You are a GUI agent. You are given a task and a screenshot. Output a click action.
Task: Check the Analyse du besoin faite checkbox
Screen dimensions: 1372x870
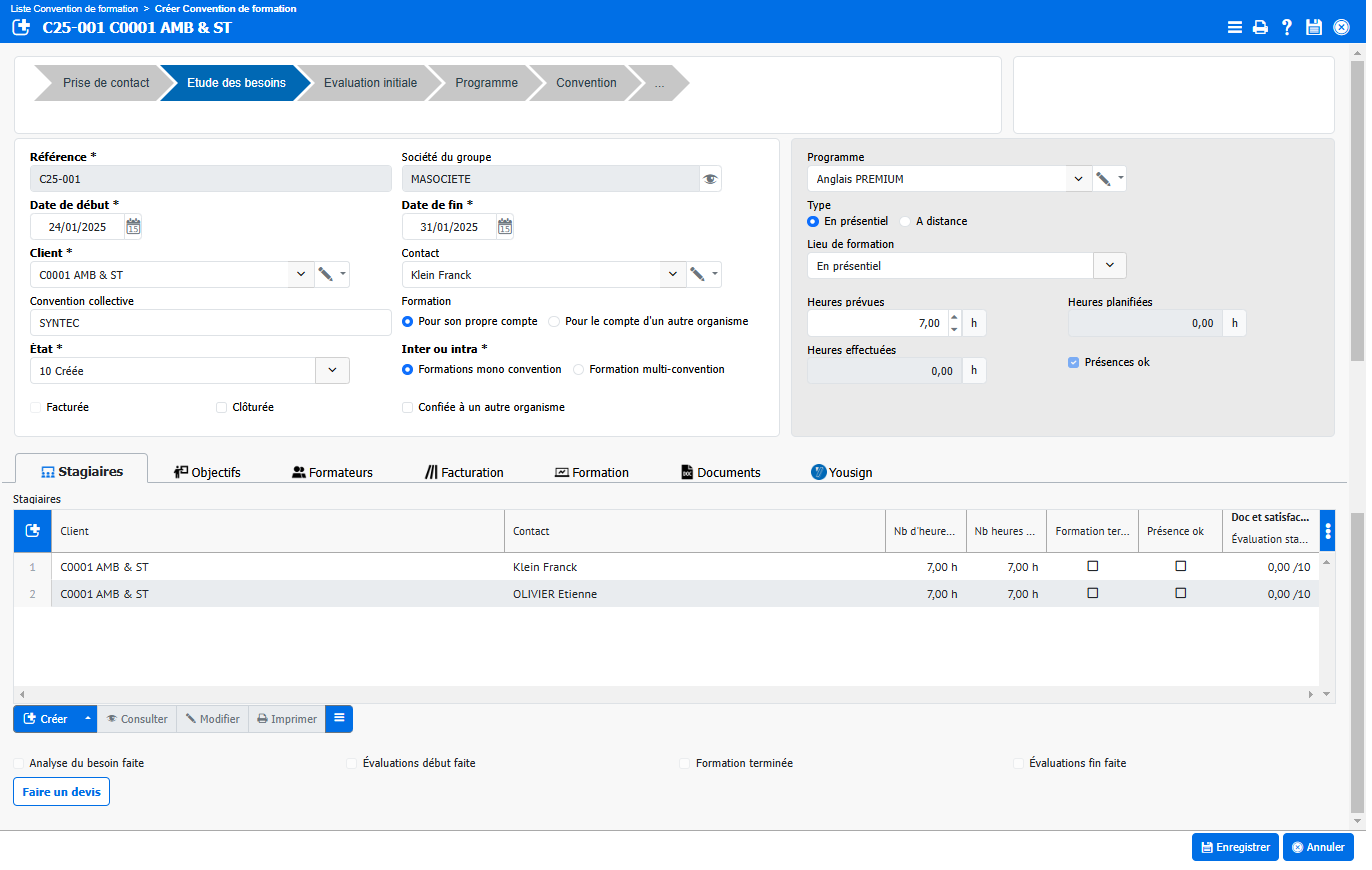(19, 763)
